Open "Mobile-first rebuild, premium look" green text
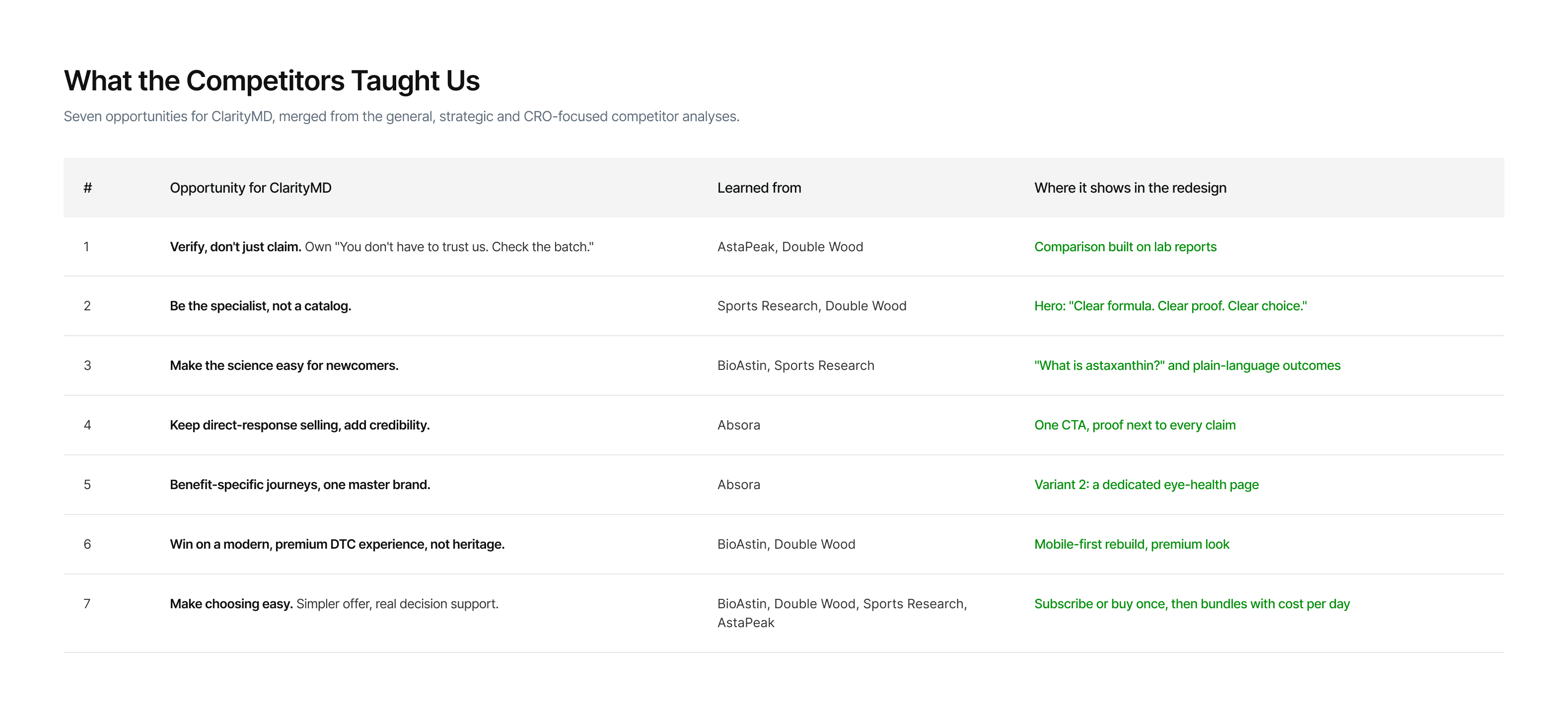The height and width of the screenshot is (717, 1568). 1132,545
